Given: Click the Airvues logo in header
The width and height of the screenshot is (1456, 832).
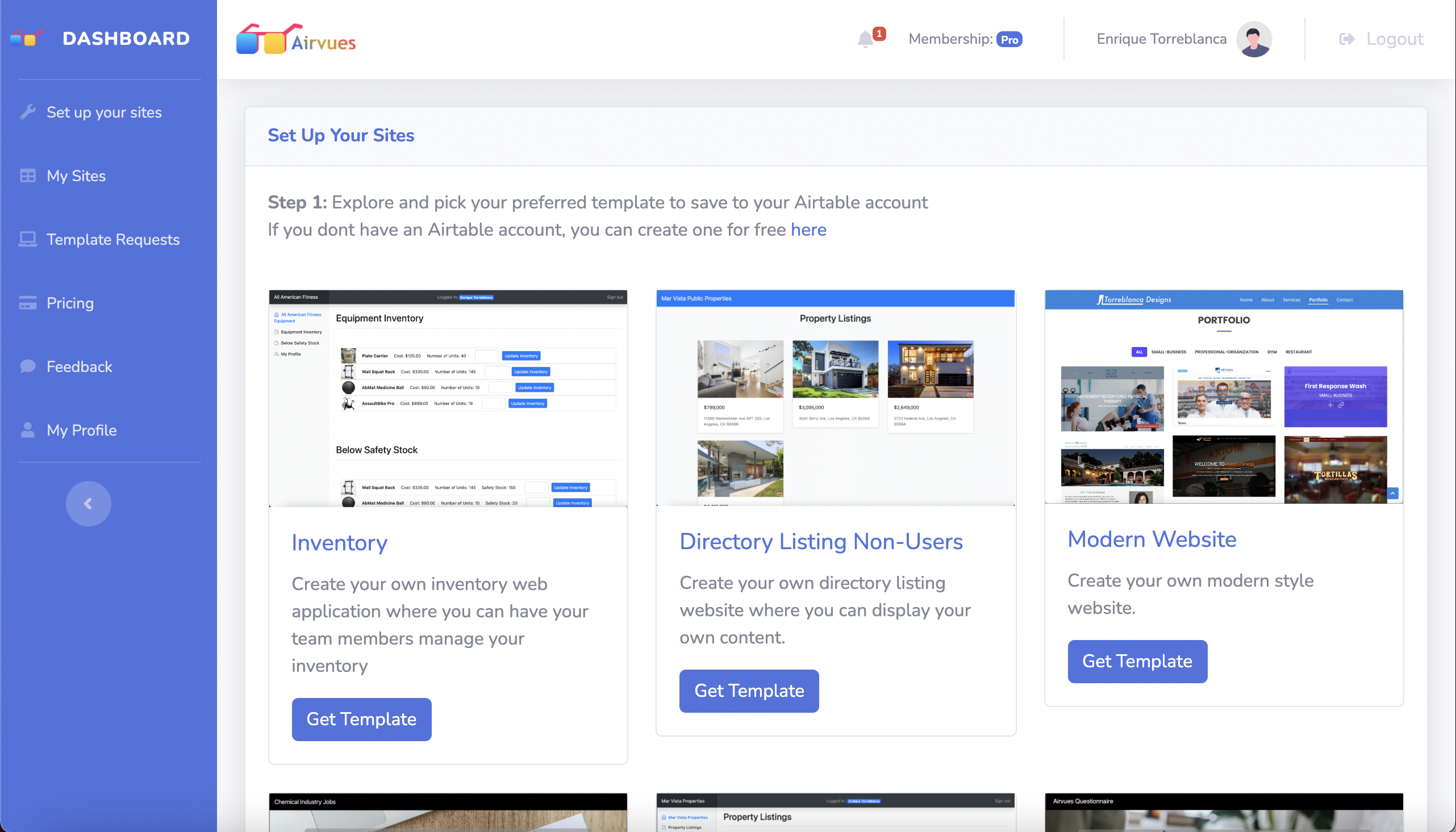Looking at the screenshot, I should (x=296, y=39).
